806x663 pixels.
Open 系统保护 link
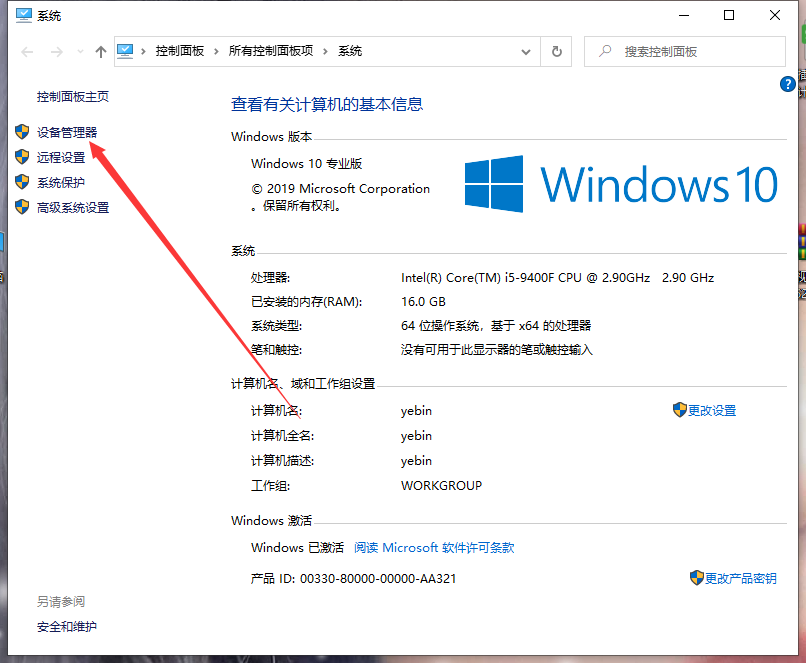[61, 182]
